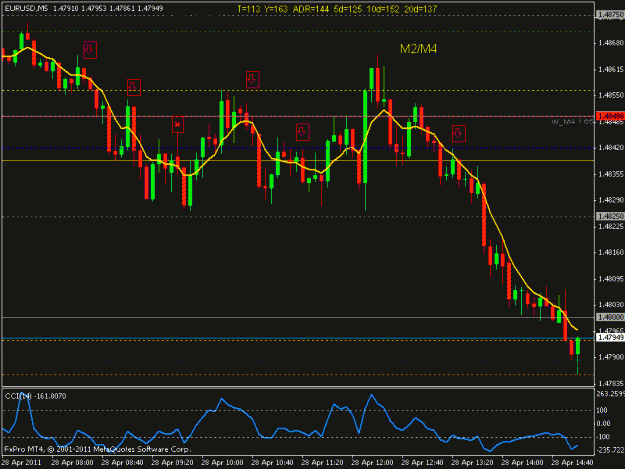
Task: Click the 28 Apr 09:20 time label
Action: point(172,463)
